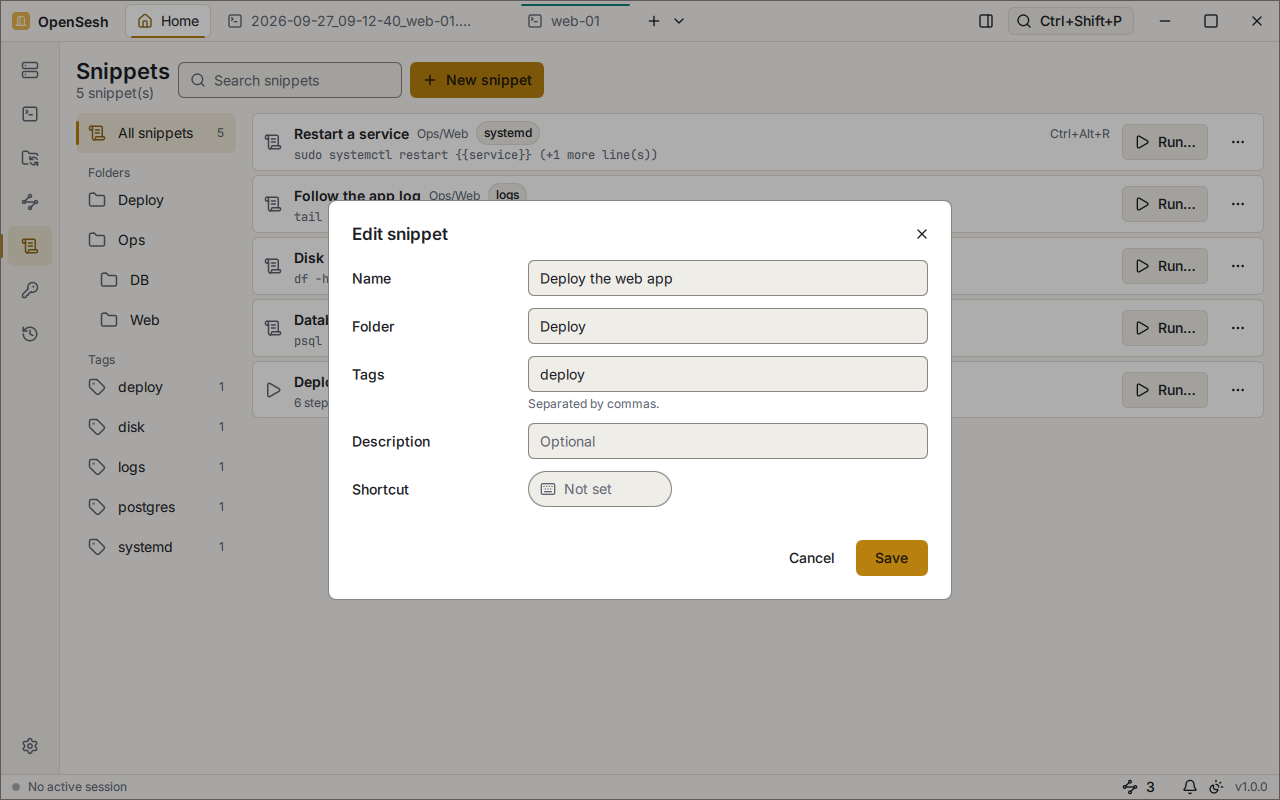Switch to the Home tab
The image size is (1280, 800).
coord(168,21)
